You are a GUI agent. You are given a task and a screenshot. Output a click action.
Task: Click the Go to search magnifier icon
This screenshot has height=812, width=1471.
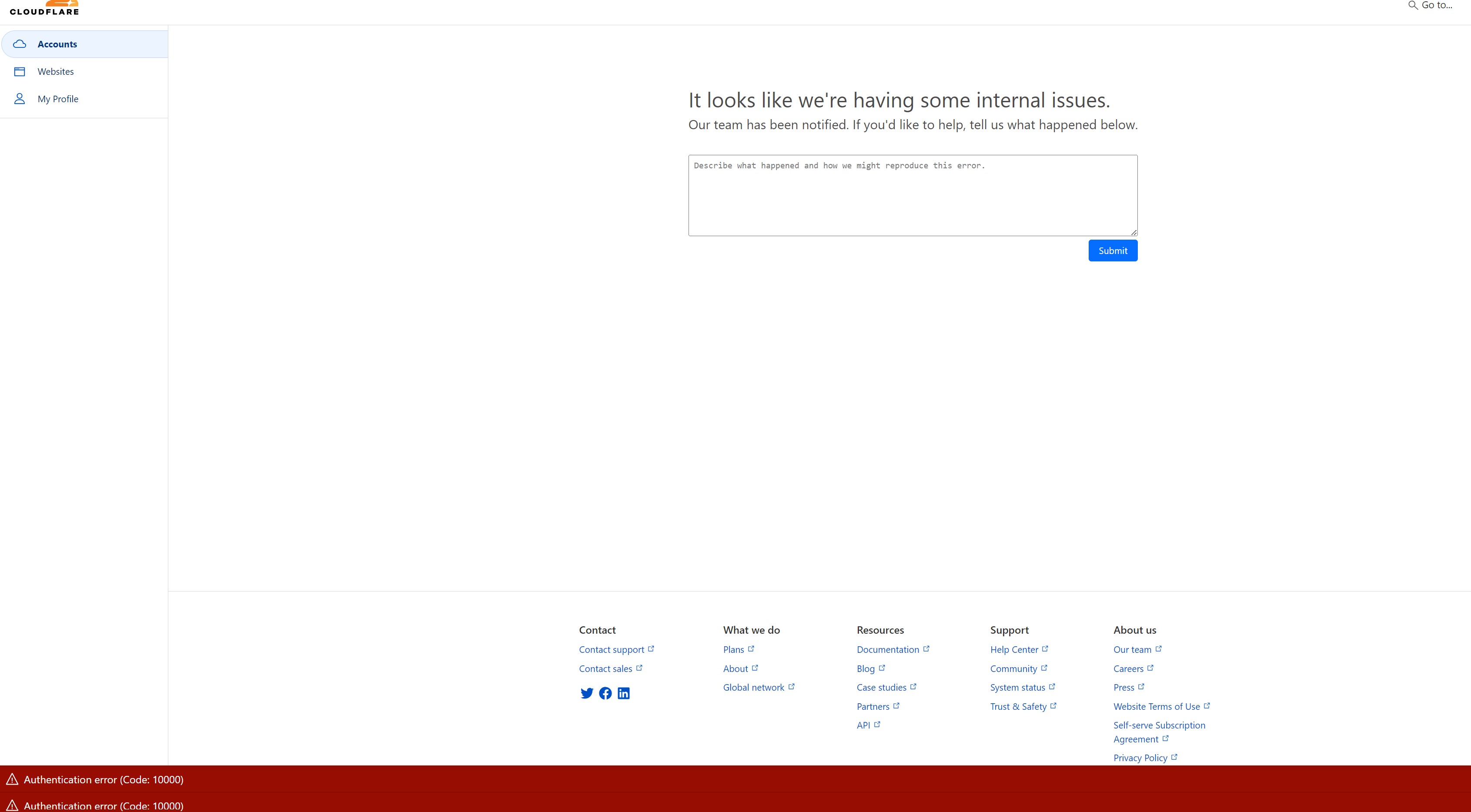tap(1413, 5)
